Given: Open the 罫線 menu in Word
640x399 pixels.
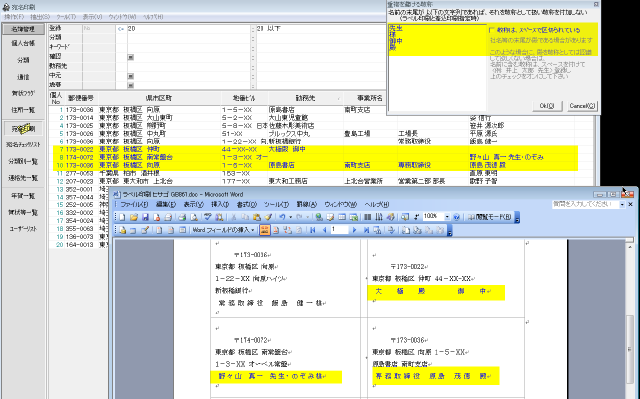Looking at the screenshot, I should pos(306,204).
